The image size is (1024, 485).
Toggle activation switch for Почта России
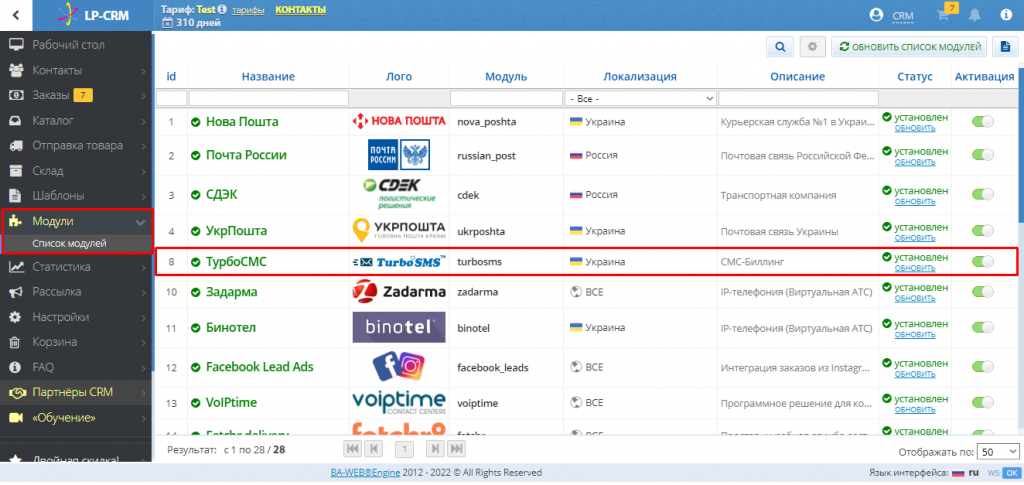tap(983, 155)
